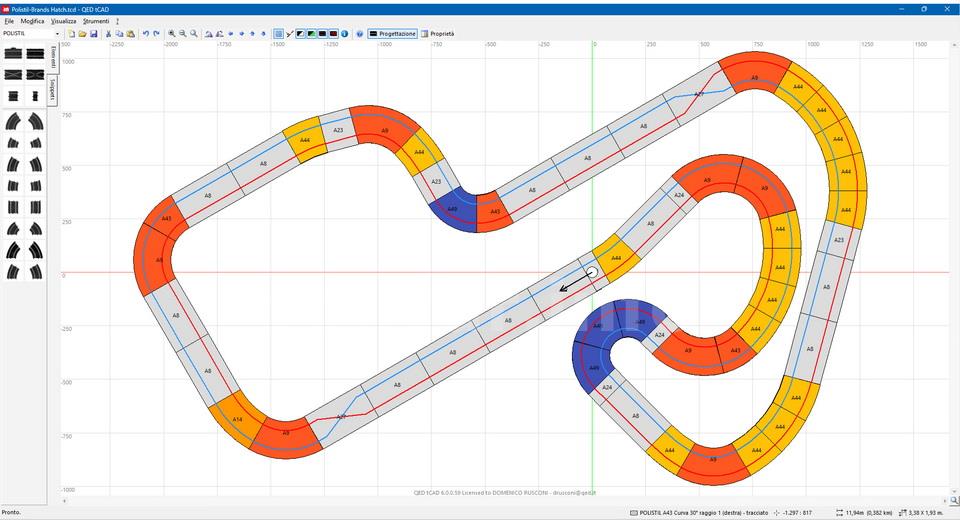Image resolution: width=960 pixels, height=520 pixels.
Task: Open help with the question mark icon
Action: point(360,34)
